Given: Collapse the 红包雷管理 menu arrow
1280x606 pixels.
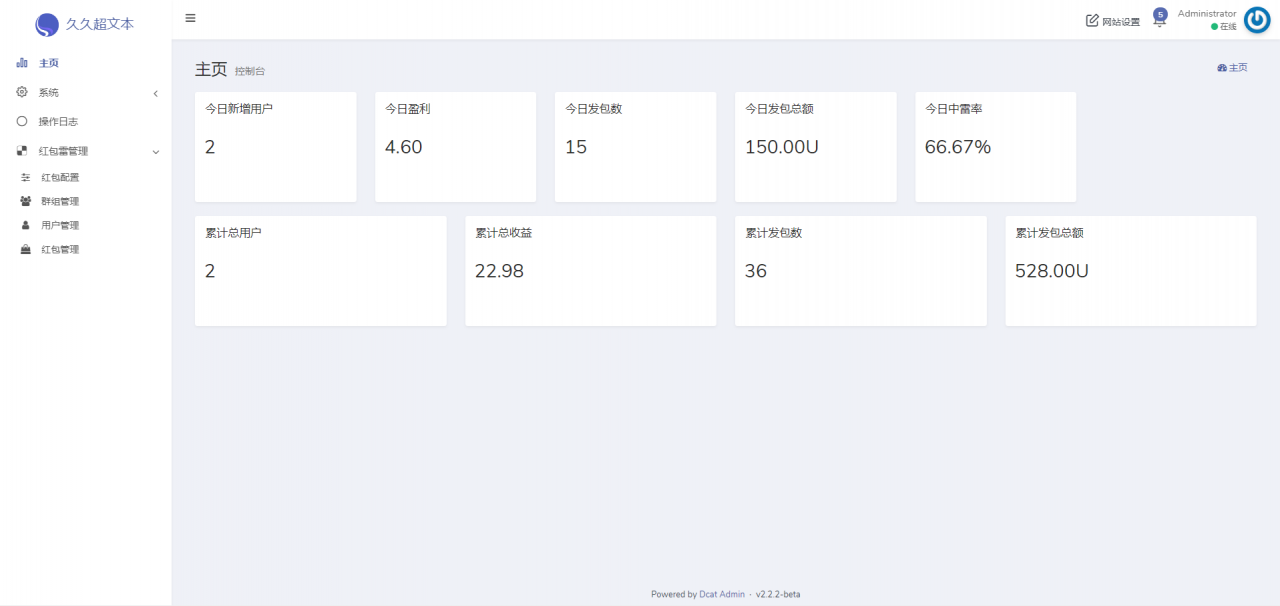Looking at the screenshot, I should [x=156, y=152].
